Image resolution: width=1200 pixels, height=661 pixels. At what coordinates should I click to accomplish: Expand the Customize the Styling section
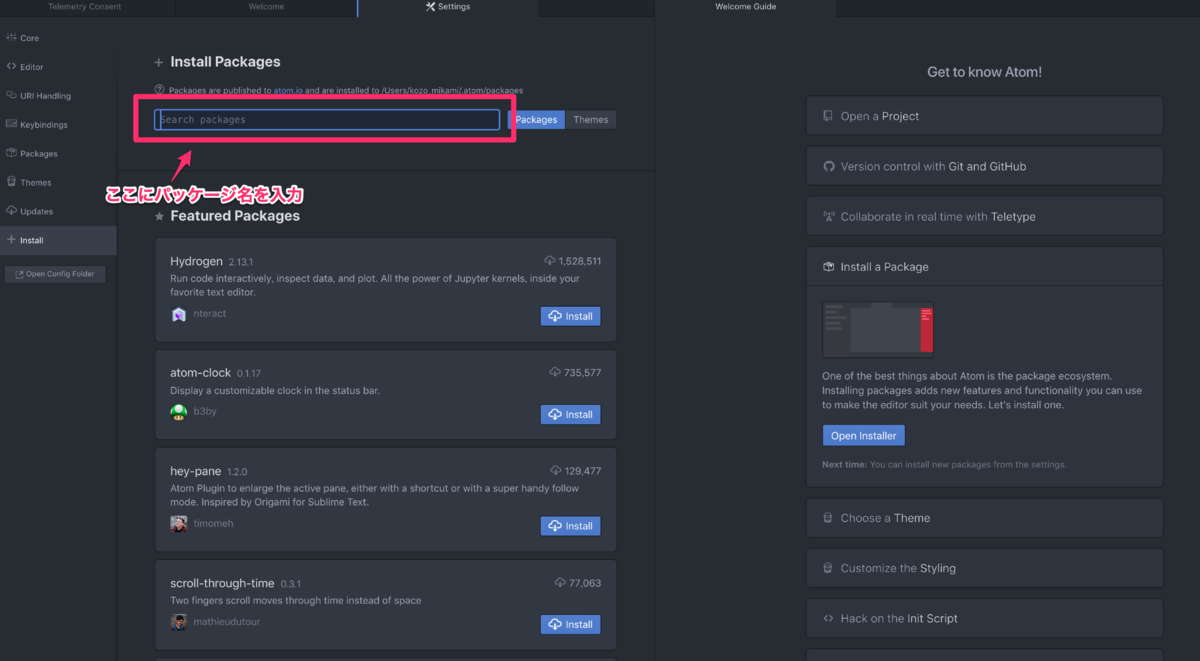point(984,568)
